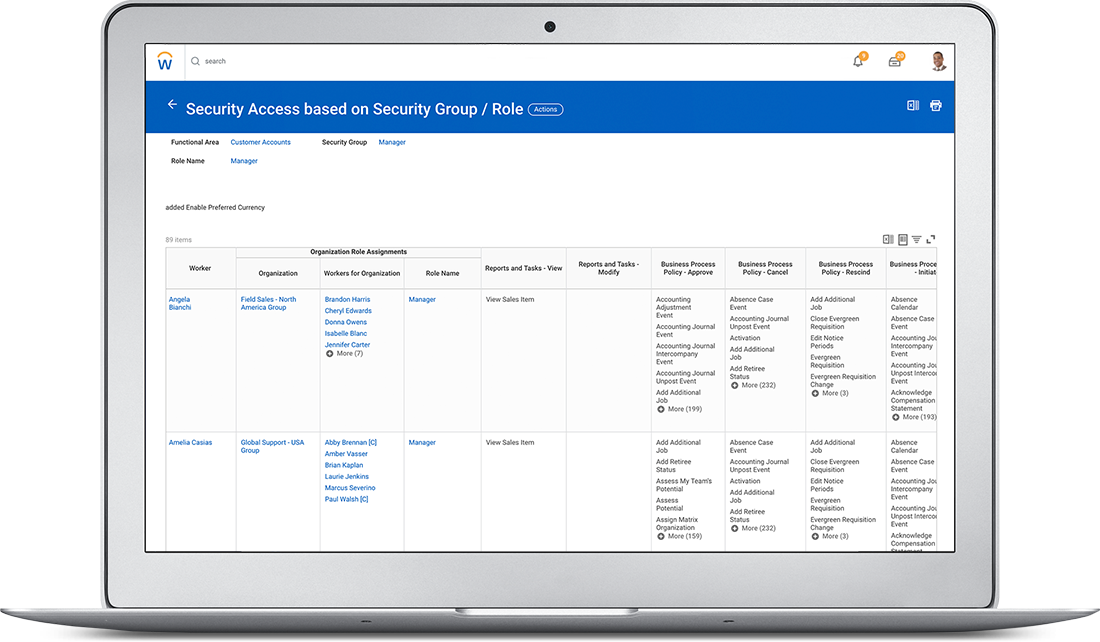Image resolution: width=1100 pixels, height=642 pixels.
Task: Open worker Amelia Casias
Action: [x=190, y=443]
